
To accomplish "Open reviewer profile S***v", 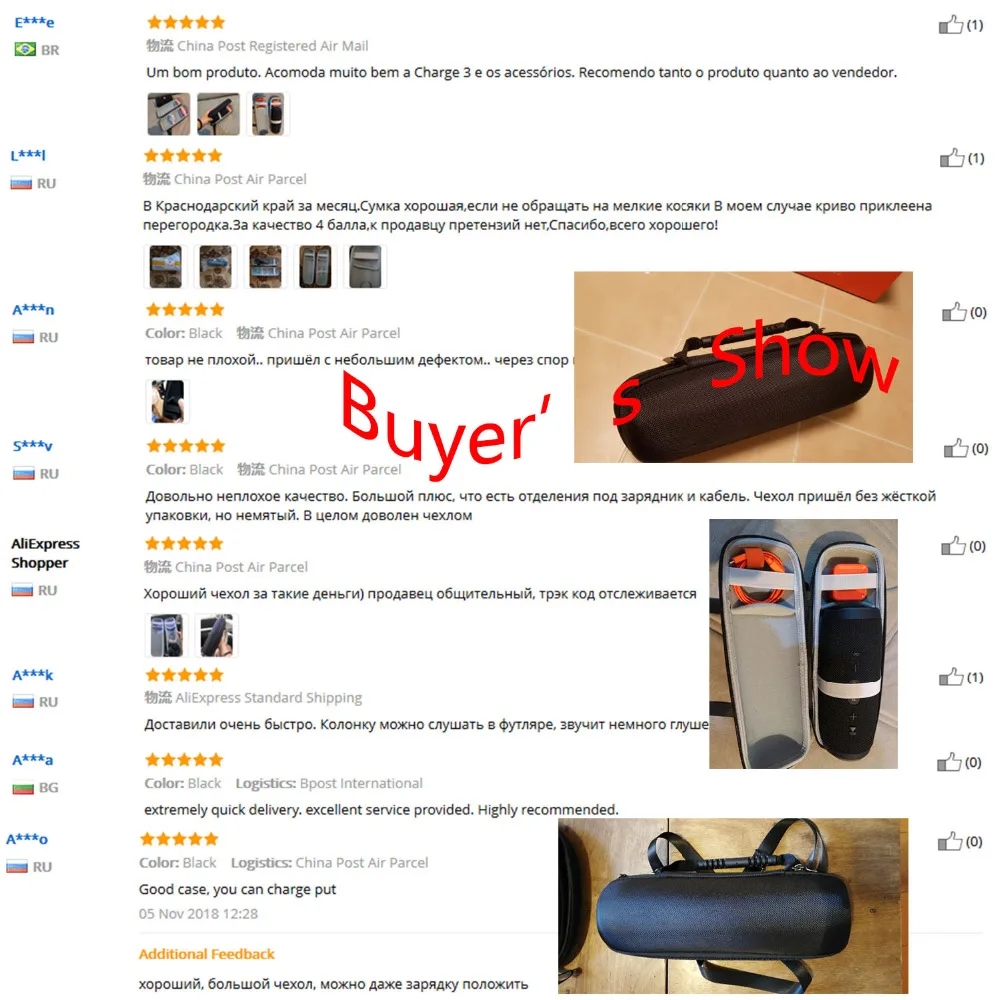I will pos(33,445).
